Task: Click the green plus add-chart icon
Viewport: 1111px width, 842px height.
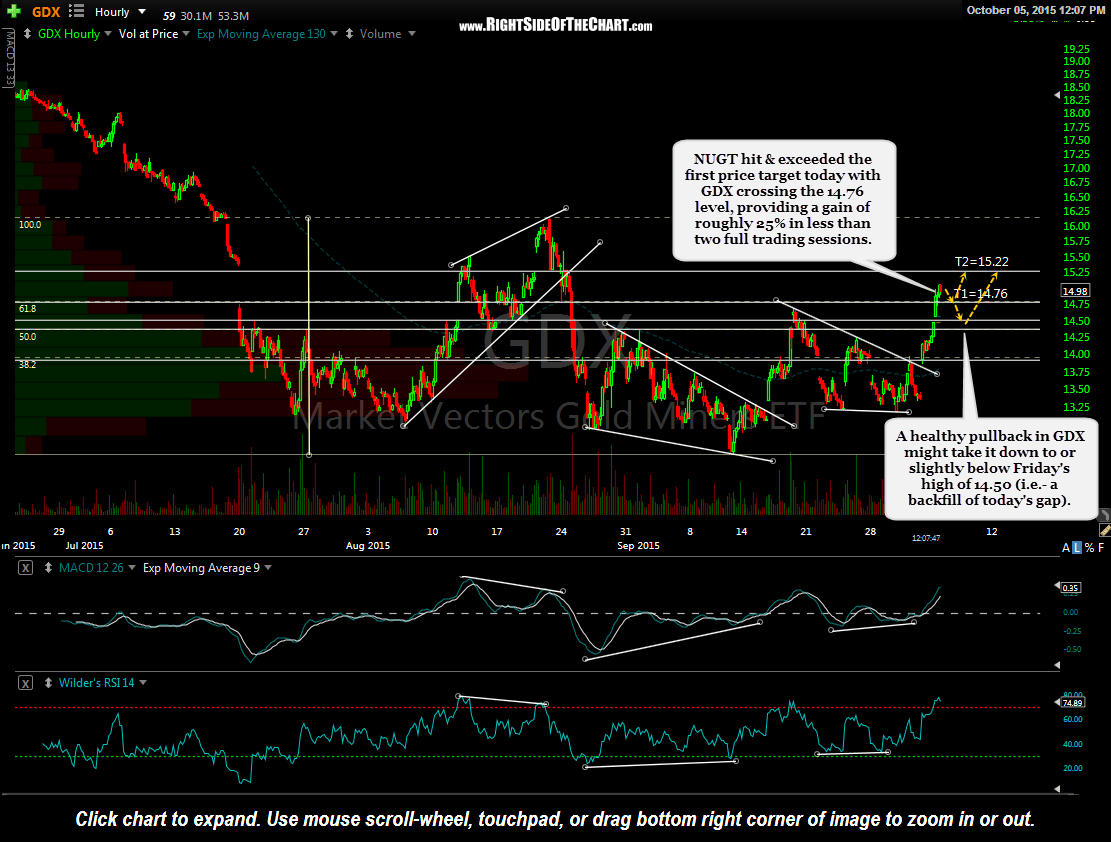Action: point(13,11)
